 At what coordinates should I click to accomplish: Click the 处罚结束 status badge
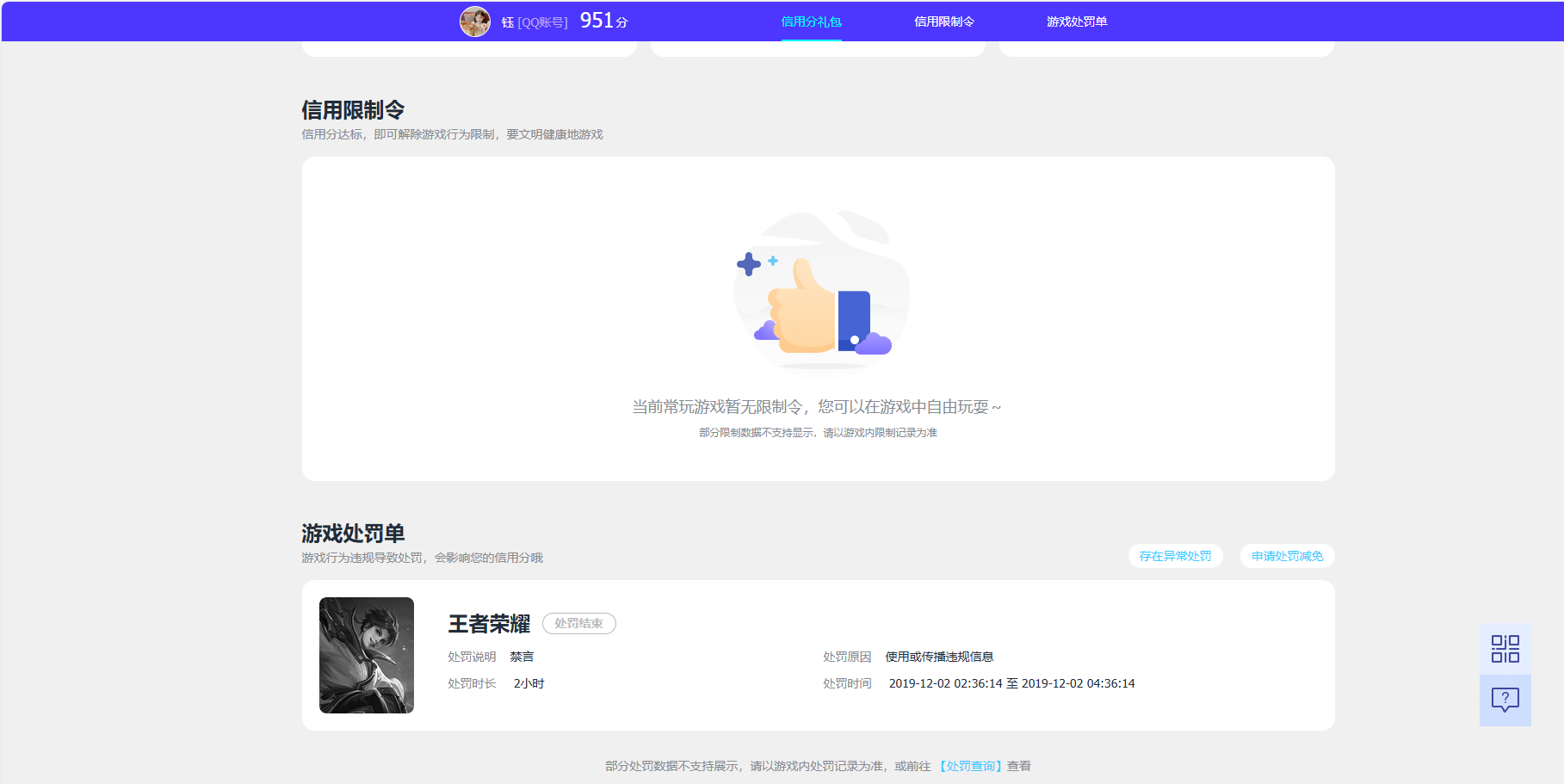coord(578,623)
